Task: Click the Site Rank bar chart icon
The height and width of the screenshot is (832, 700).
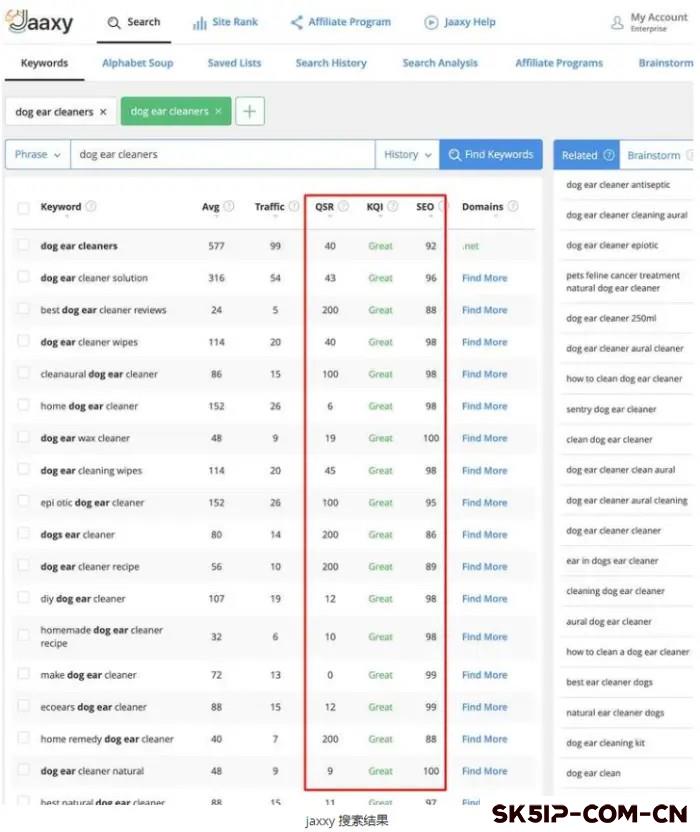Action: (x=199, y=23)
